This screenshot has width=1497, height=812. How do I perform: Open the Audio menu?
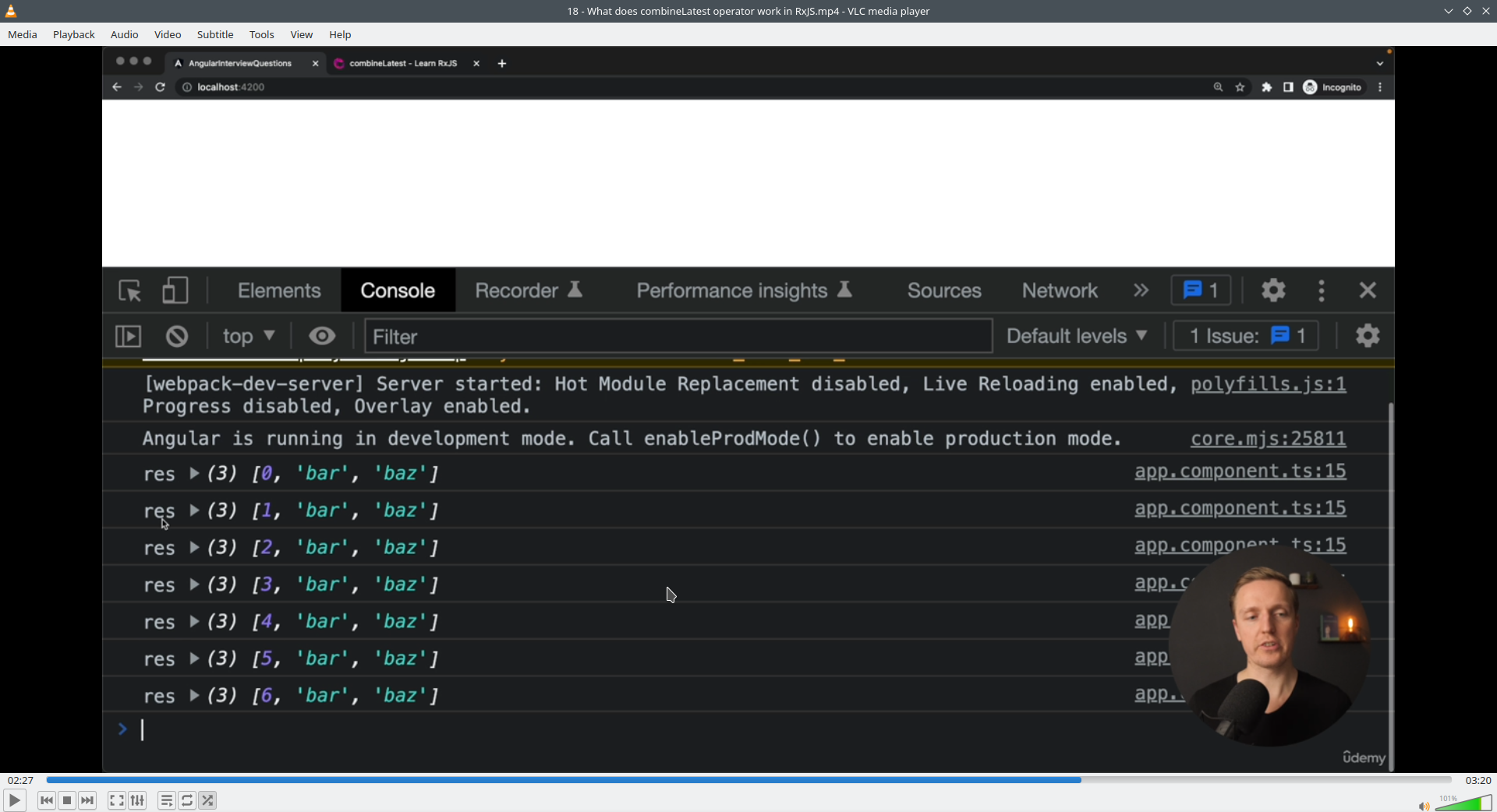(x=125, y=34)
